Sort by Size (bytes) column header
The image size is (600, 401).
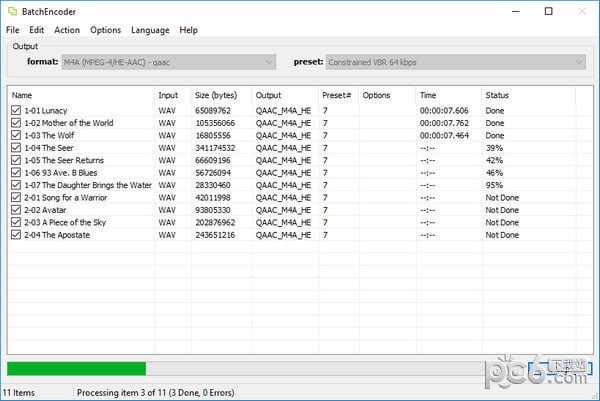(x=220, y=95)
